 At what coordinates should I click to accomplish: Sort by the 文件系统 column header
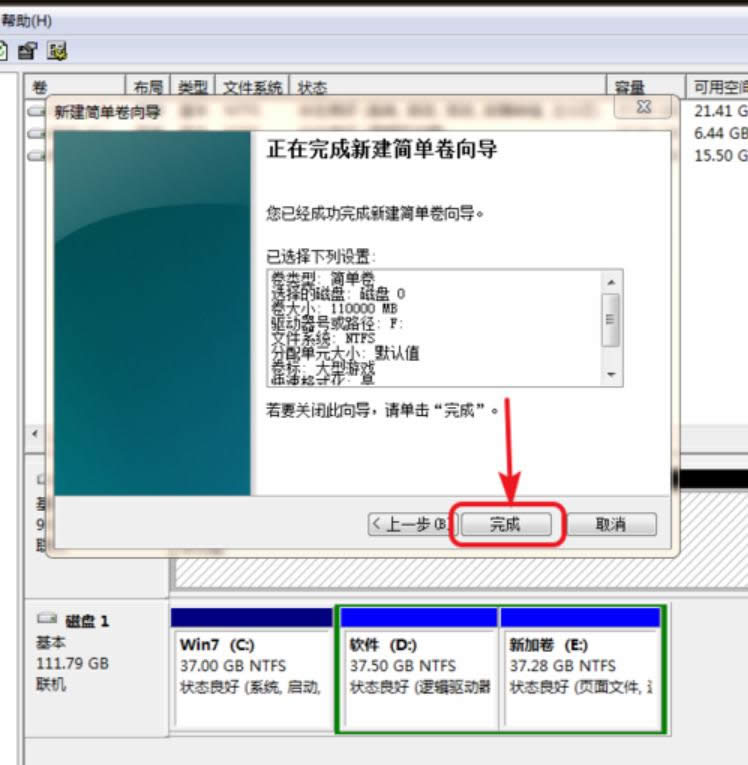[252, 88]
